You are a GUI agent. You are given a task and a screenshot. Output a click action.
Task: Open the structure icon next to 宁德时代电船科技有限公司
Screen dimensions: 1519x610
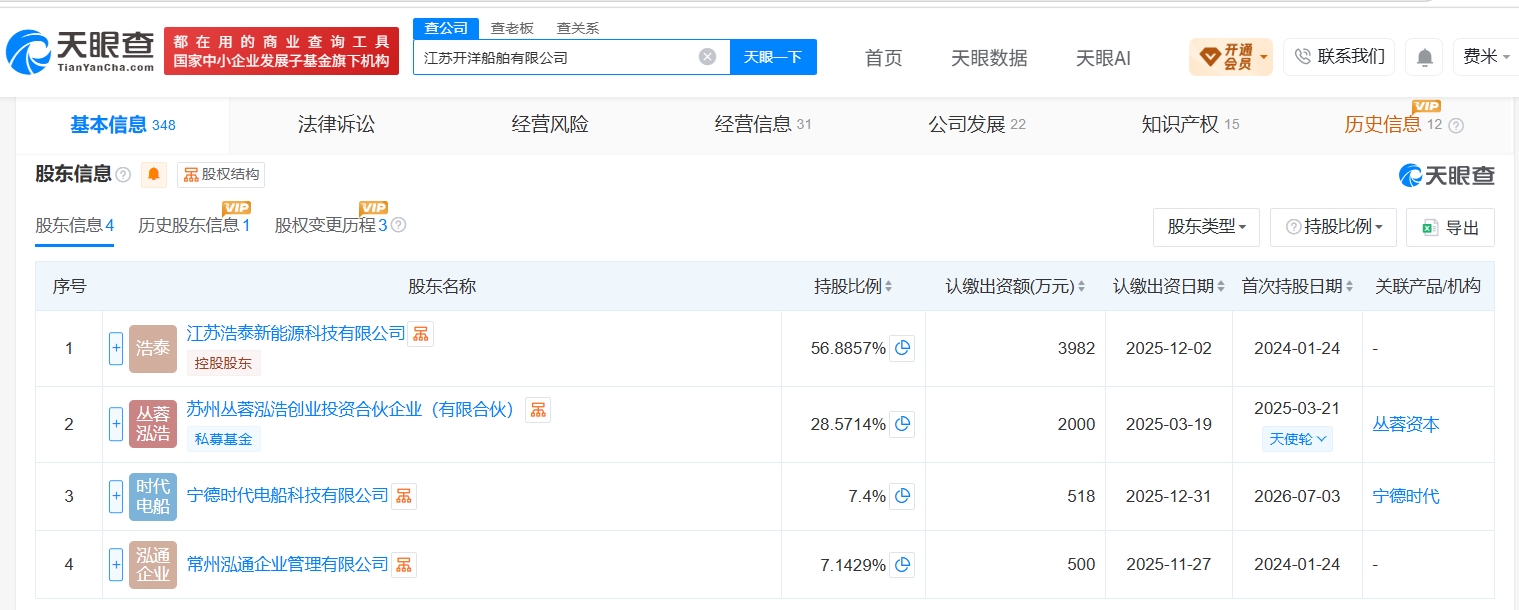[x=403, y=496]
